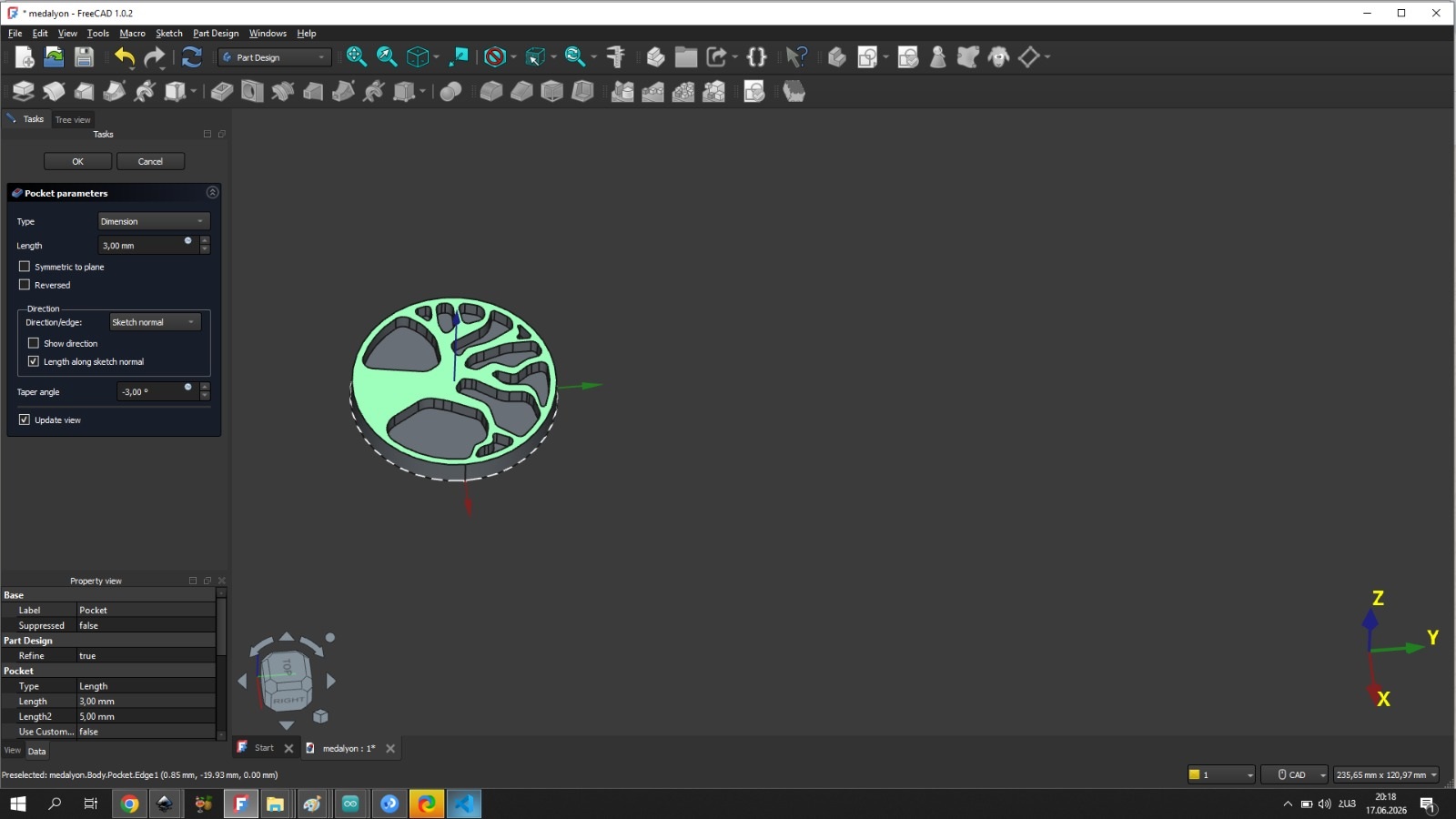The image size is (1456, 819).
Task: Refresh the document with the Recompute icon
Action: tap(192, 57)
